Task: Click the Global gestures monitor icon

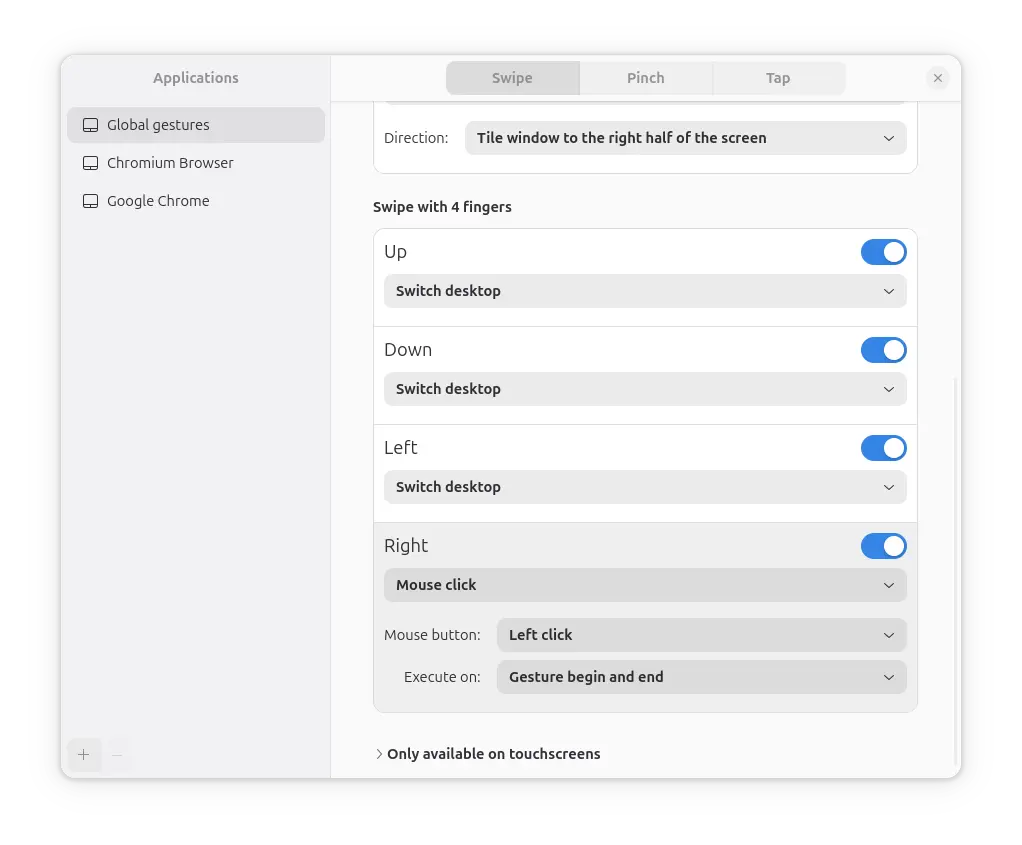Action: (x=91, y=125)
